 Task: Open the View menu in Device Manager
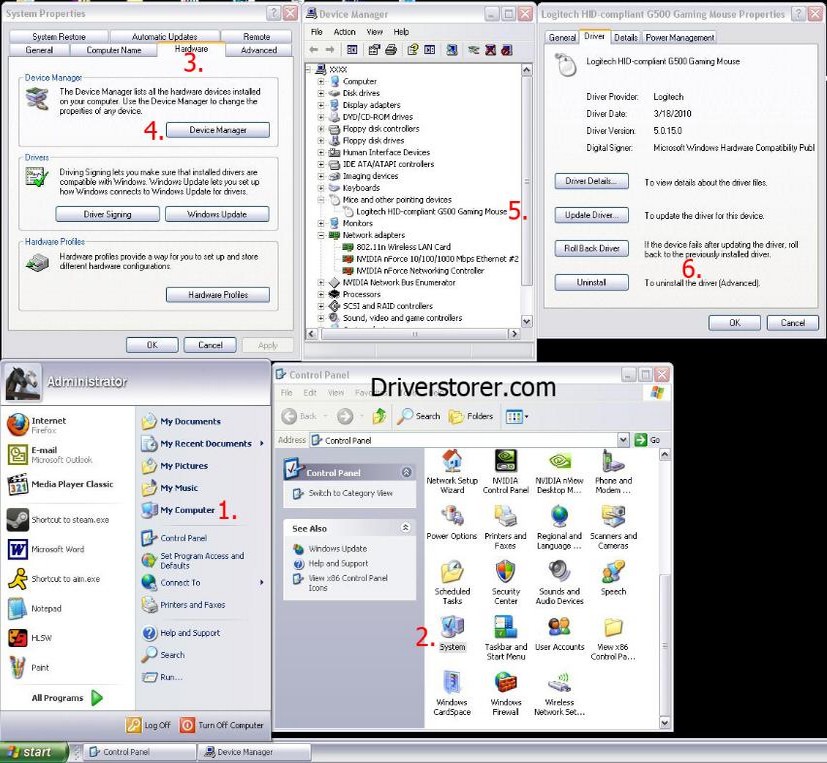(374, 32)
